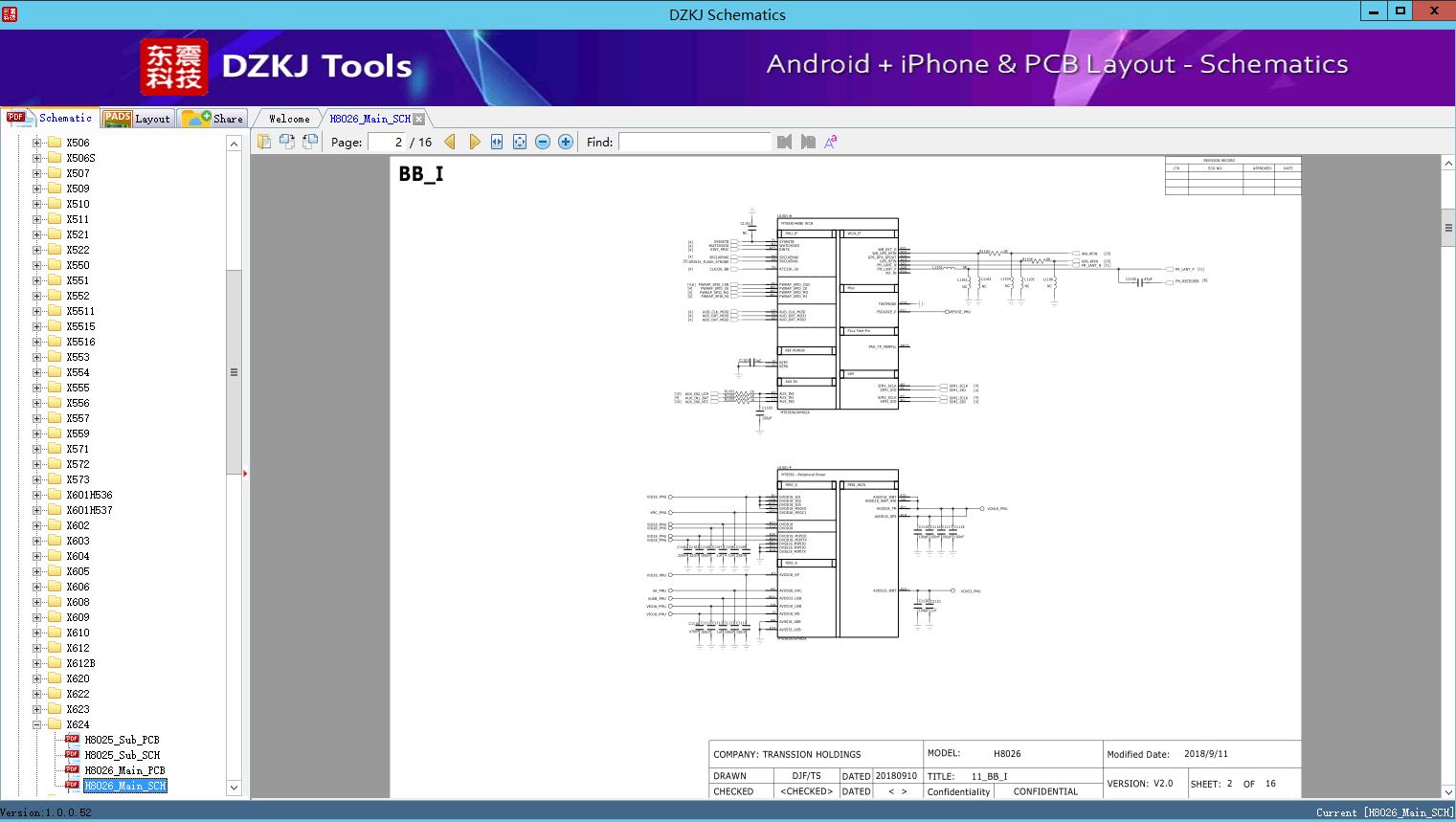Open the Welcome tab
Image resolution: width=1456 pixels, height=822 pixels.
pos(289,119)
